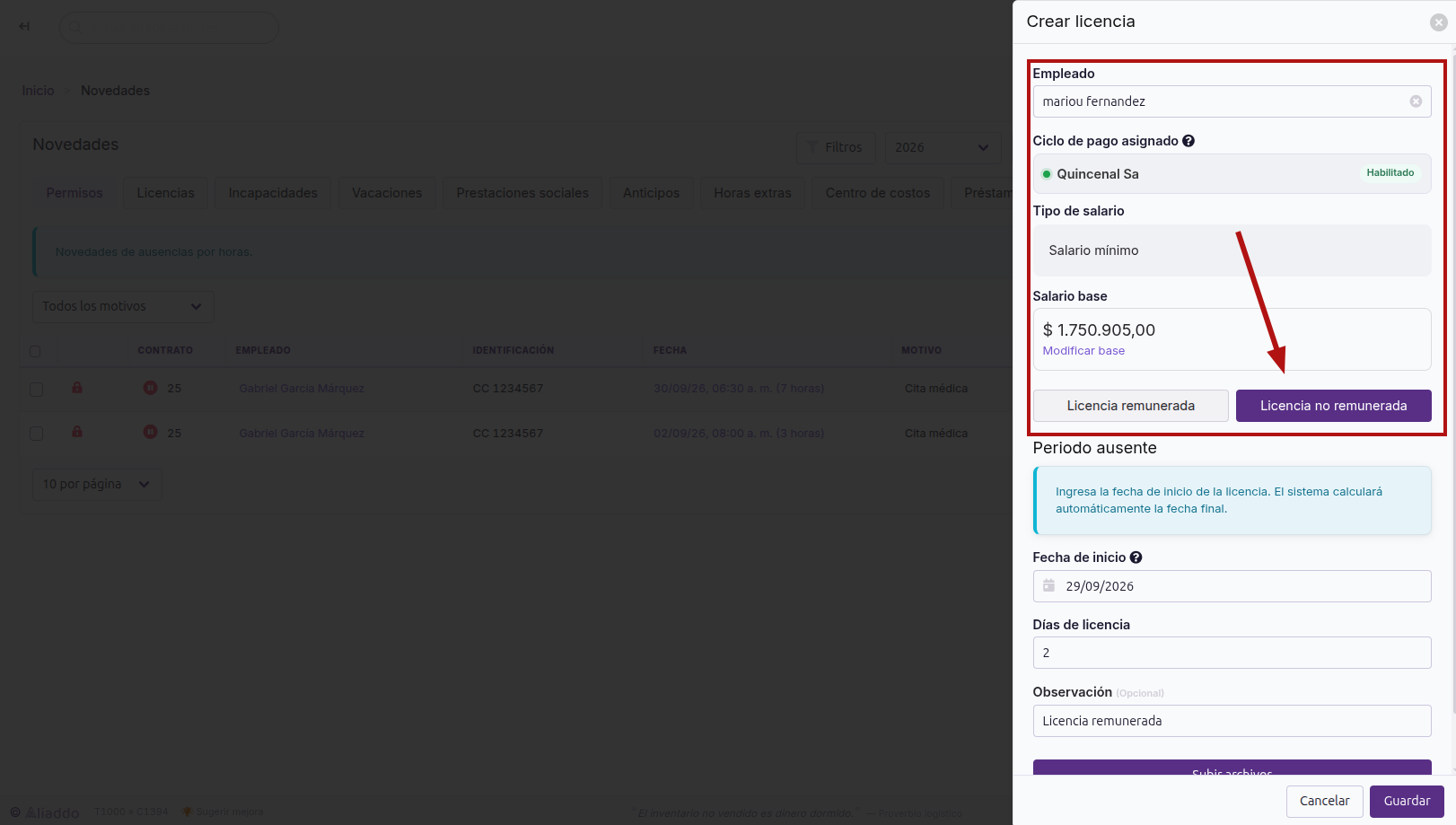Switch to the Incapacidades tab
1456x825 pixels.
[x=273, y=193]
